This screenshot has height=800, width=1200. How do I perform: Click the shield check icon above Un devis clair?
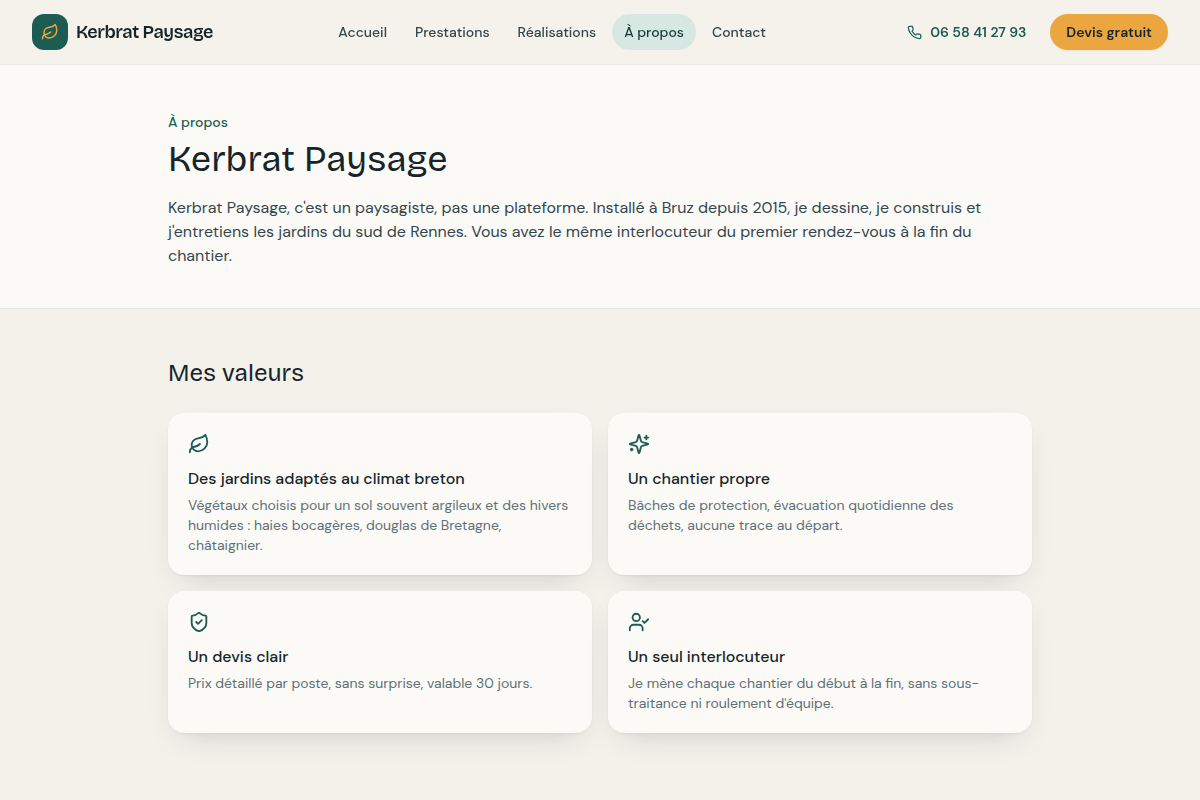pyautogui.click(x=199, y=622)
